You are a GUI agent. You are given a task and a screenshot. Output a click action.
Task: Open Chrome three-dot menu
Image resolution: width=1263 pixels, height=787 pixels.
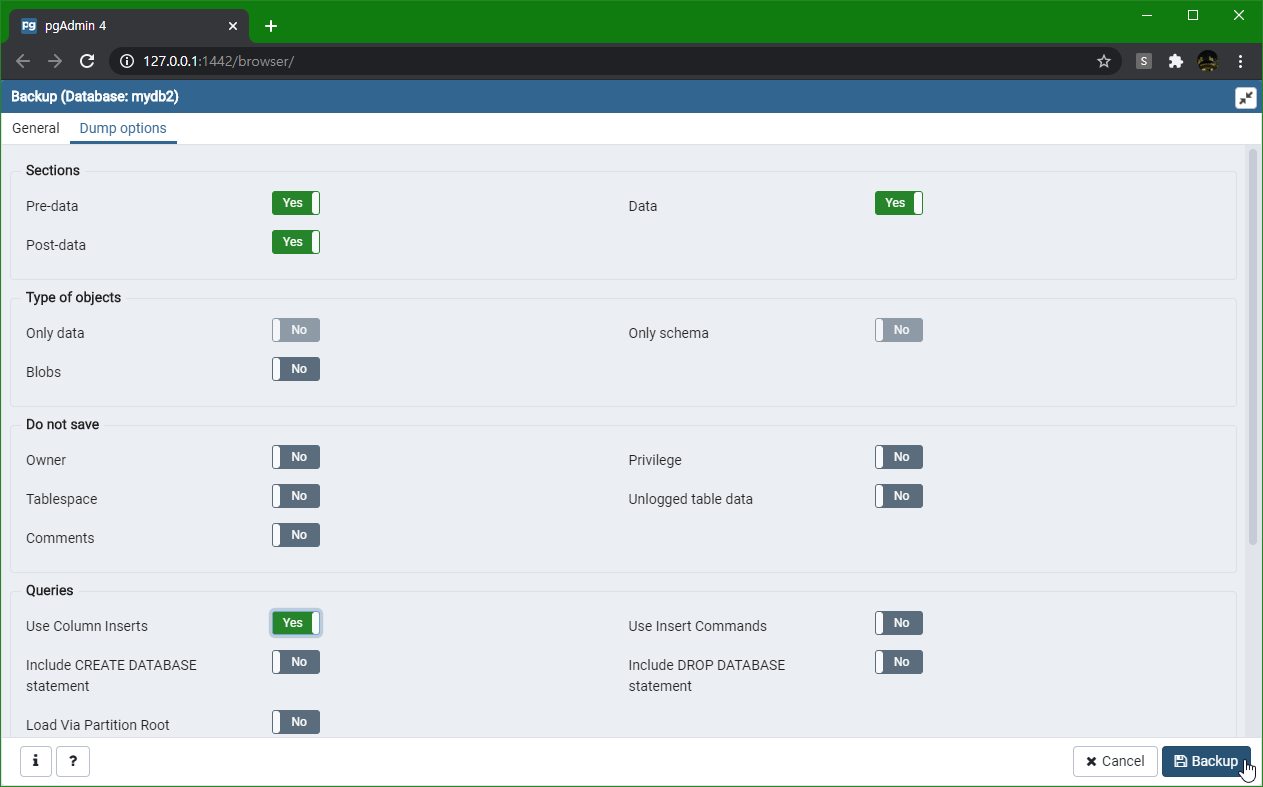coord(1241,61)
